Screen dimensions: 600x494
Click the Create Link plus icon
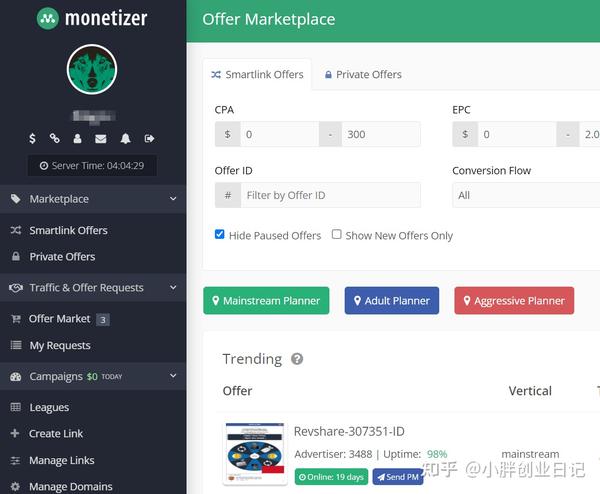[15, 433]
